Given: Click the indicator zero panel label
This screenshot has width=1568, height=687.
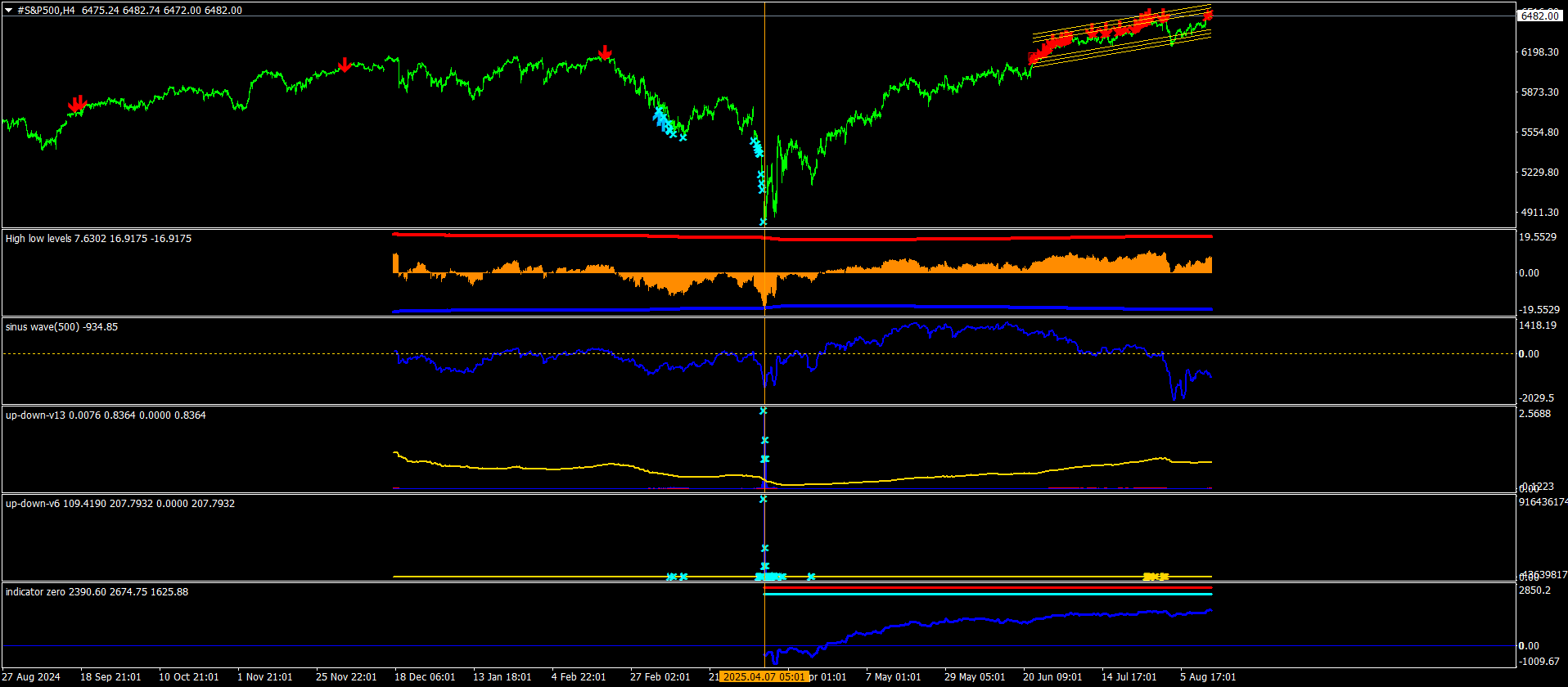Looking at the screenshot, I should [97, 592].
